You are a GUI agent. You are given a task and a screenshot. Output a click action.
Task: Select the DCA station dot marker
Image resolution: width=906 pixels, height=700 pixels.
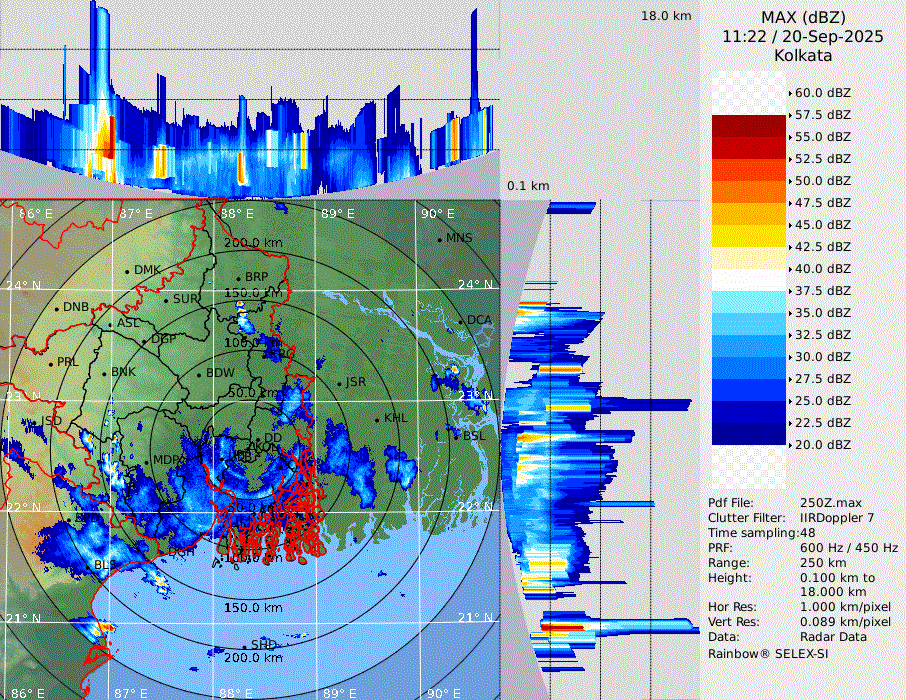(x=462, y=322)
